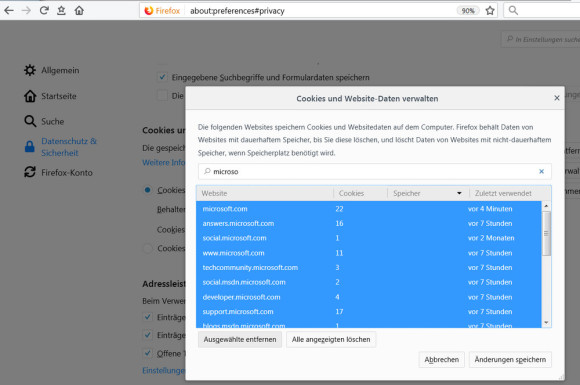Click Änderungen speichern button

click(x=510, y=360)
